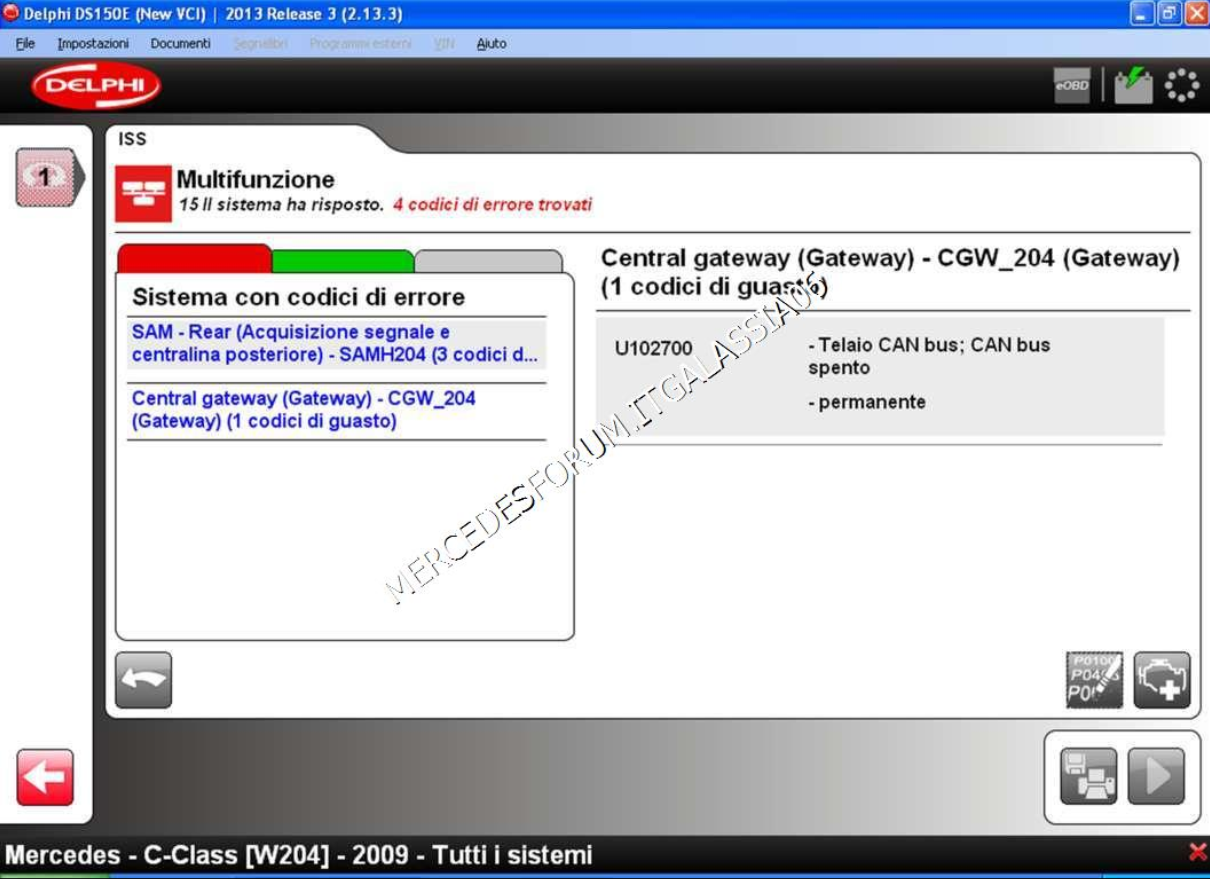Image resolution: width=1210 pixels, height=879 pixels.
Task: Select fault code U102700 row
Action: tap(879, 374)
